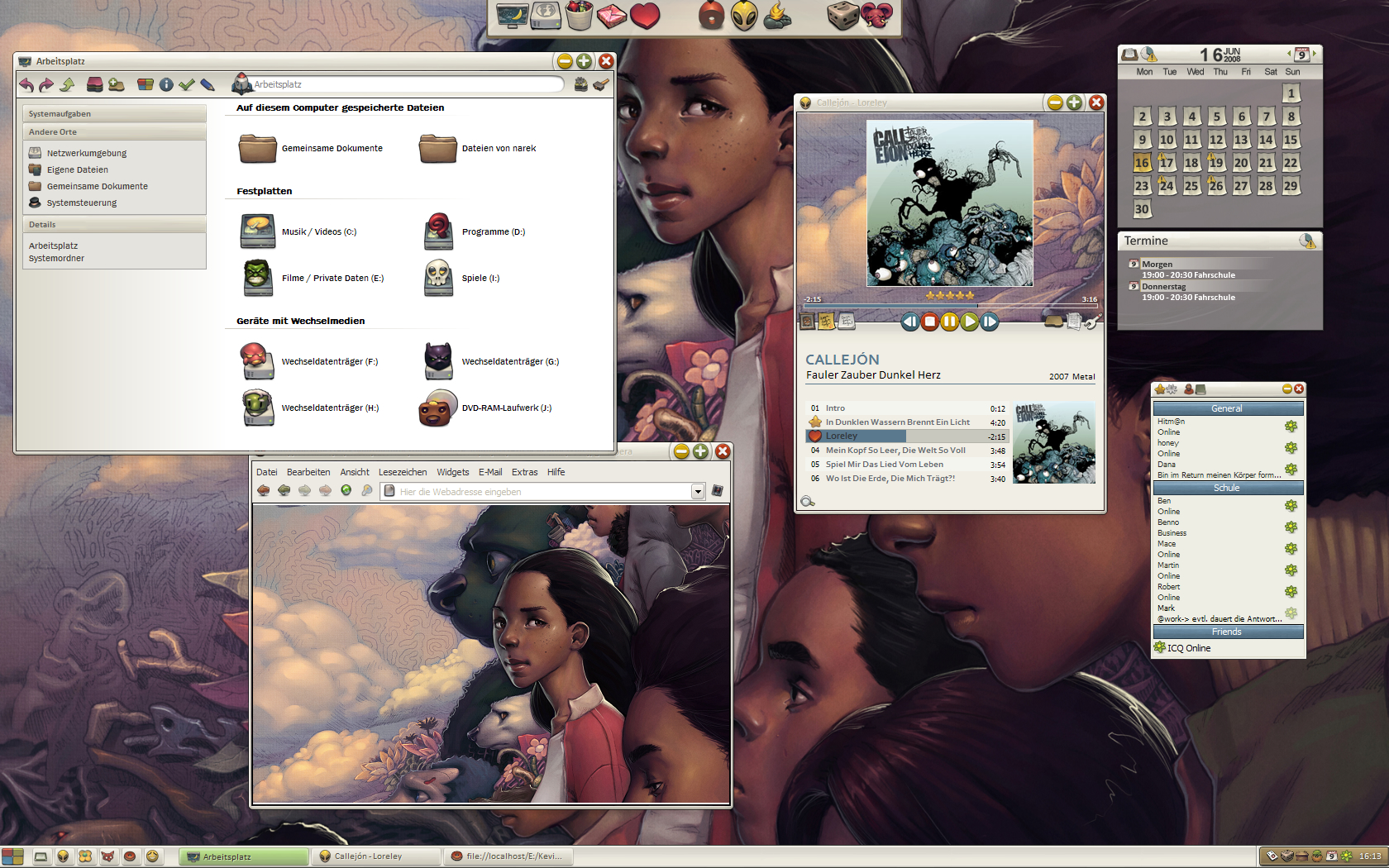Open the Bearbeiten menu
Screen dimensions: 1389x868
pos(308,472)
